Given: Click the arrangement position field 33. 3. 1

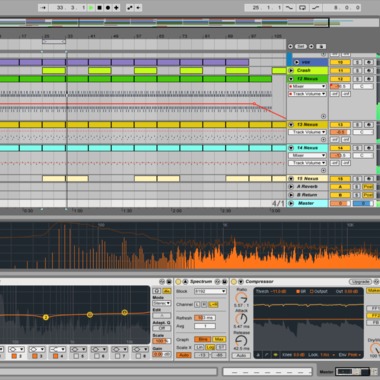Looking at the screenshot, I should point(68,7).
